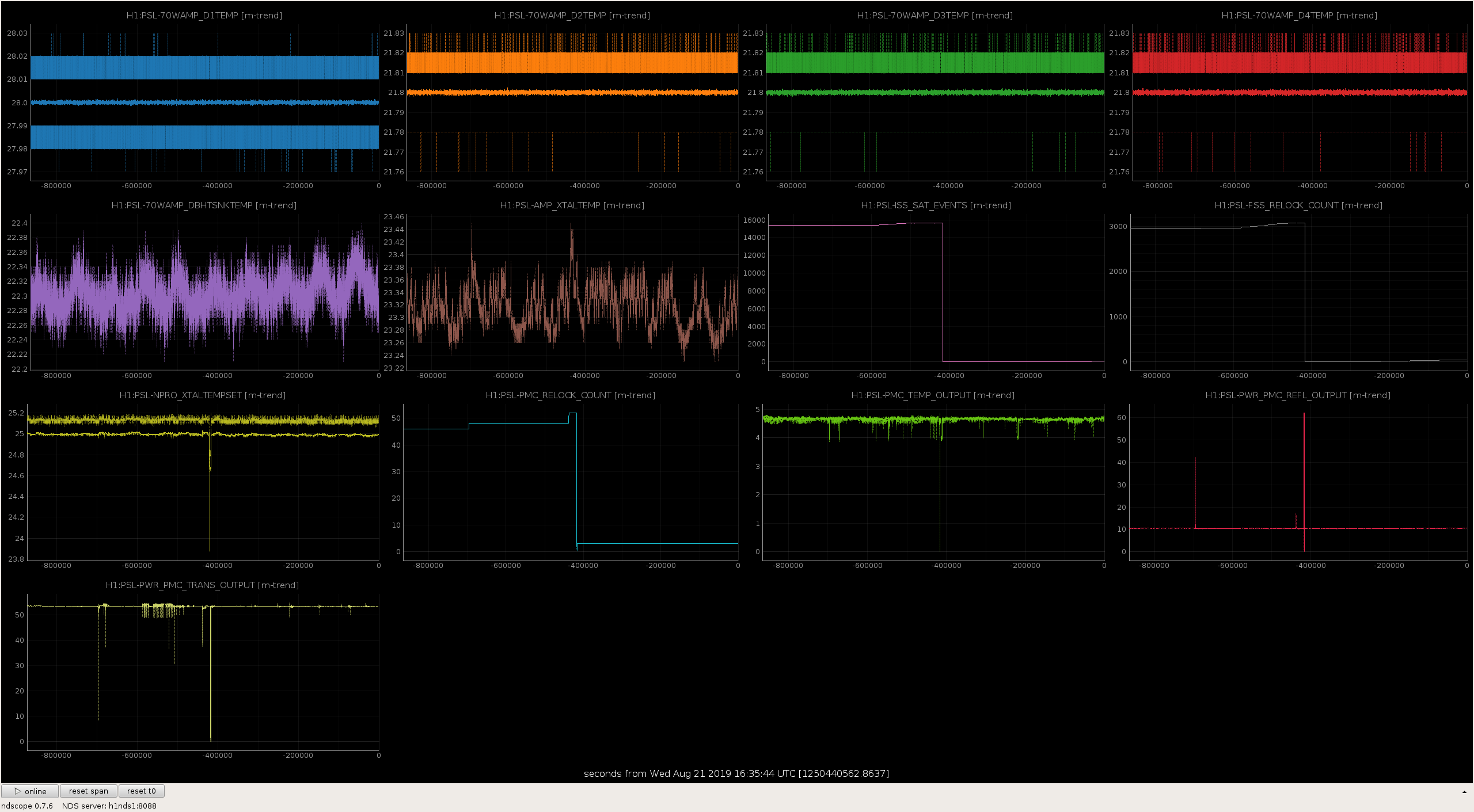Click the 'ndscope 0.7.6' status bar text
Image resolution: width=1474 pixels, height=812 pixels.
pyautogui.click(x=27, y=806)
